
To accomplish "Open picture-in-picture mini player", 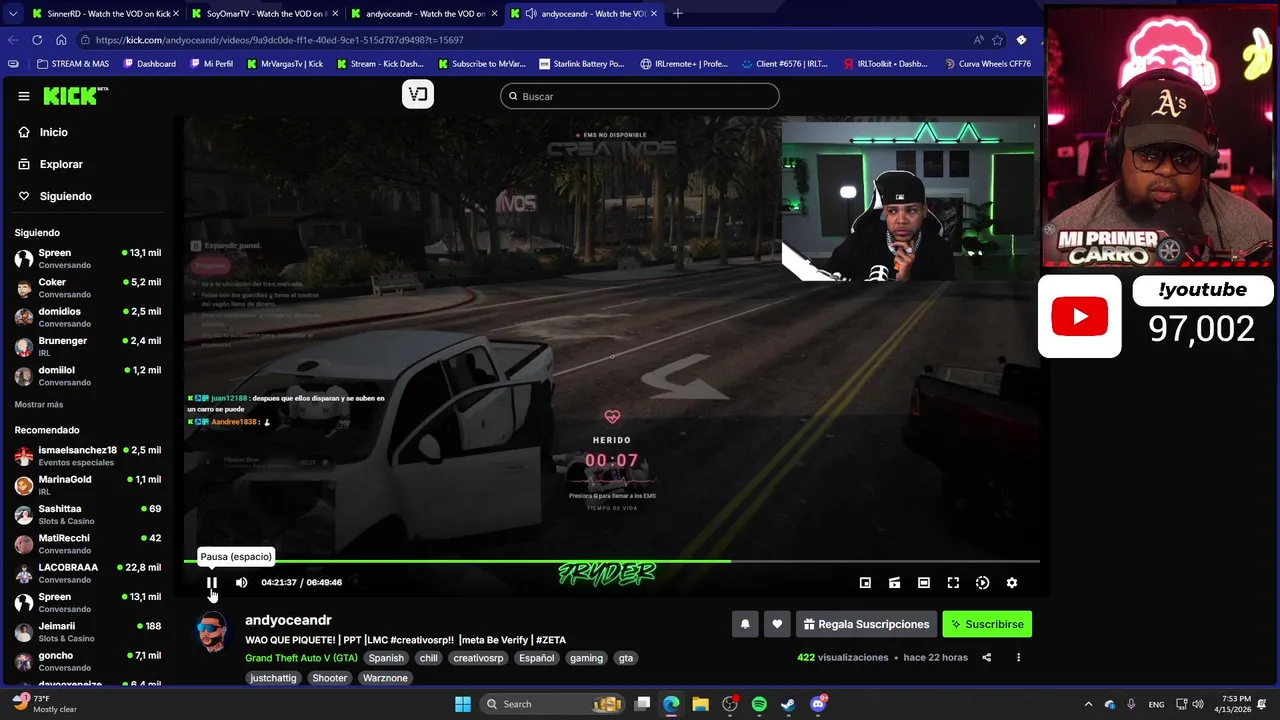I will click(865, 583).
